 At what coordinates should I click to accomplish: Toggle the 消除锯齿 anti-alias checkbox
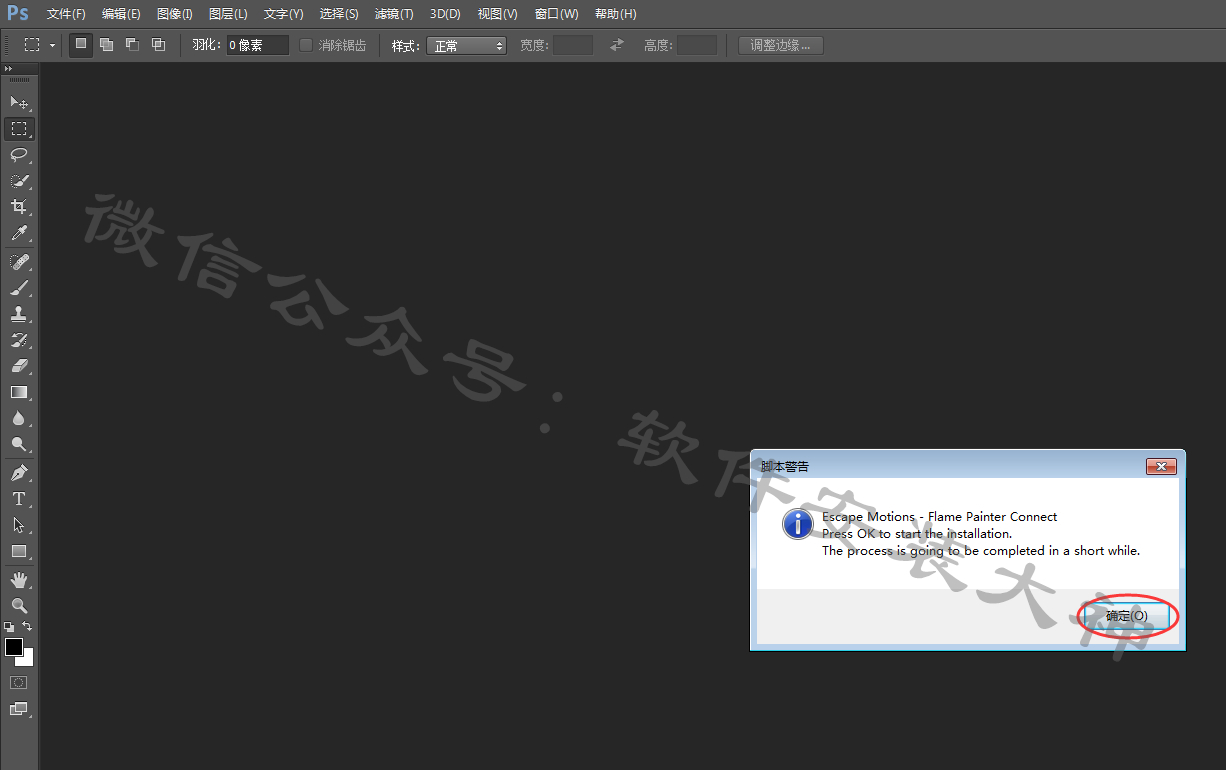(x=306, y=45)
